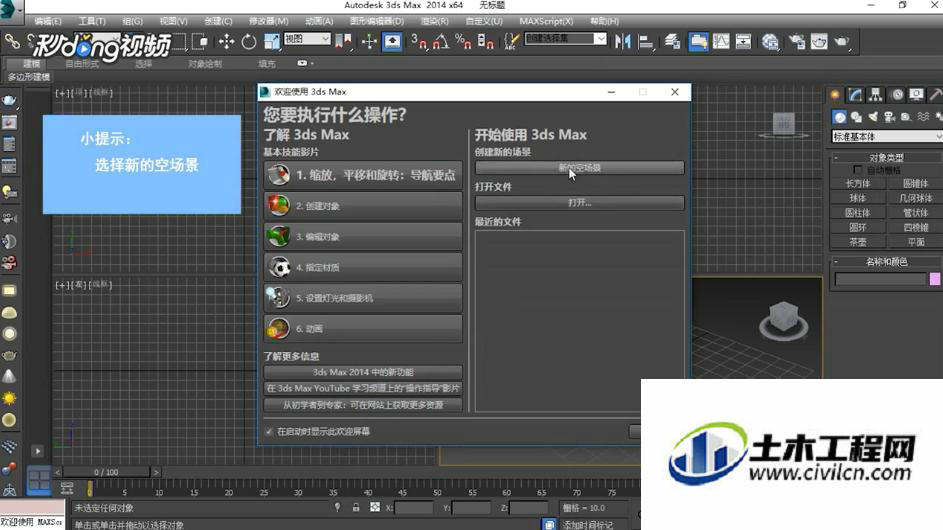The height and width of the screenshot is (530, 943).
Task: Select the Helpers category icon
Action: coord(906,117)
